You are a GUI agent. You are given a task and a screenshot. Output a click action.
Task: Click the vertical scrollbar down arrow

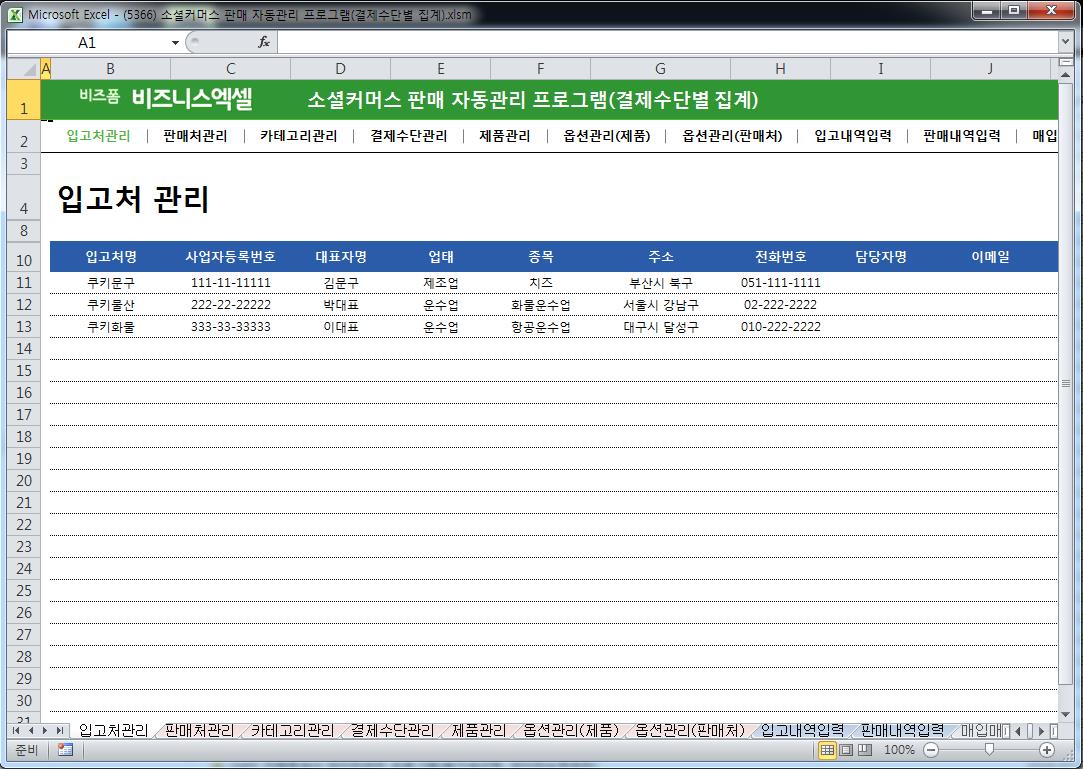1065,714
